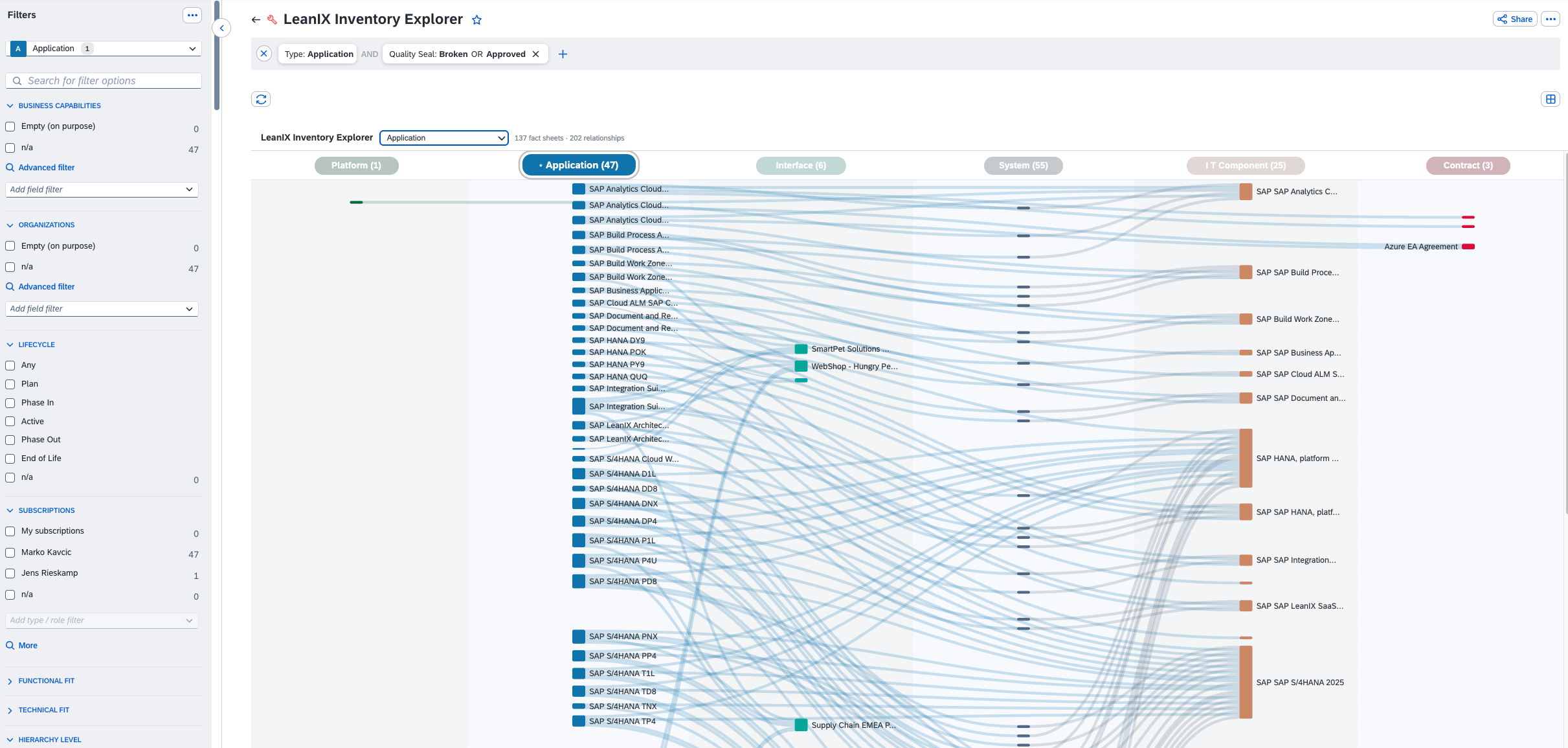Enable the Phase Out lifecycle checkbox
This screenshot has width=1568, height=748.
[10, 440]
